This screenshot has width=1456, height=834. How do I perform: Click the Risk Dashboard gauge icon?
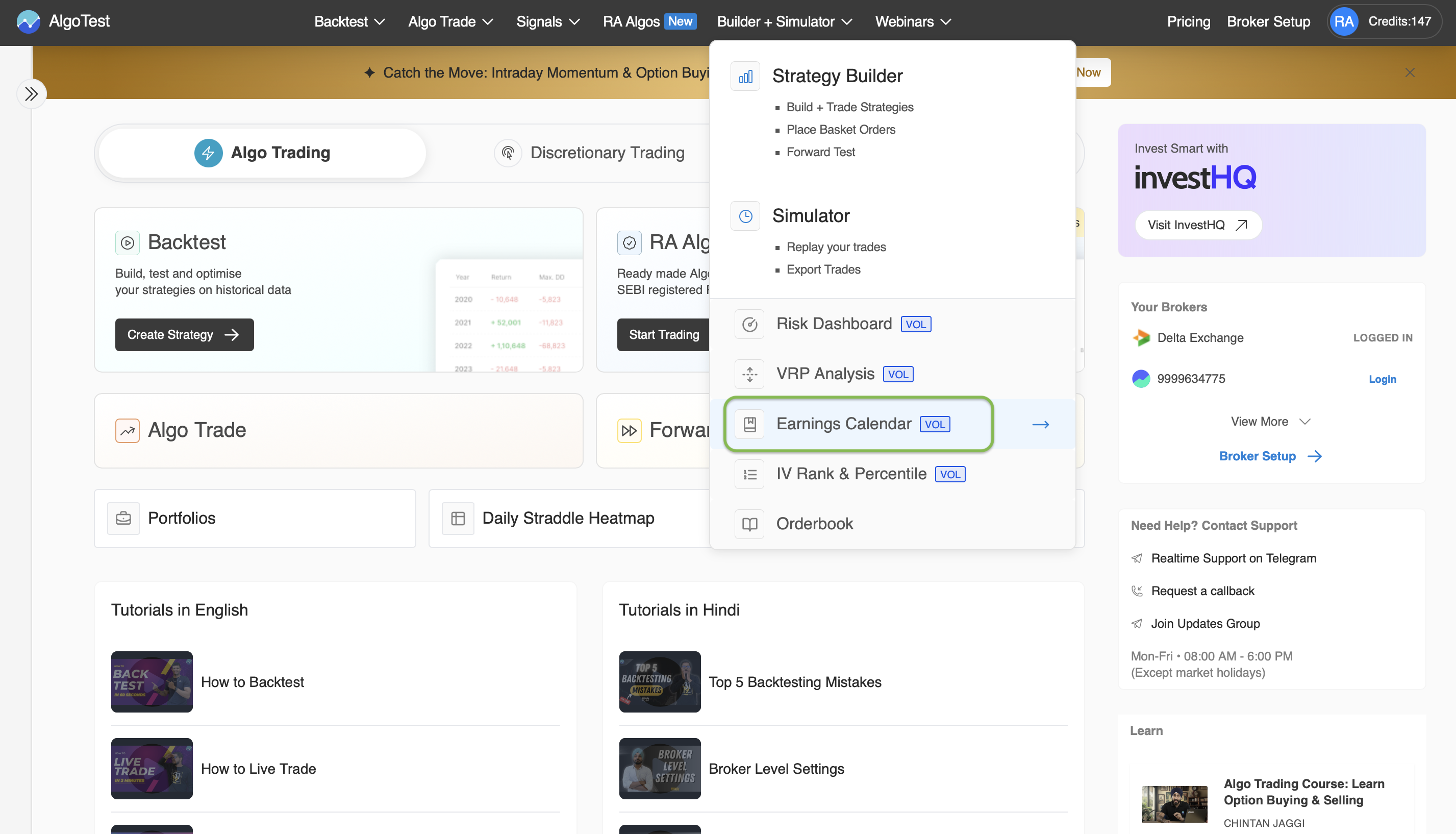[x=749, y=324]
